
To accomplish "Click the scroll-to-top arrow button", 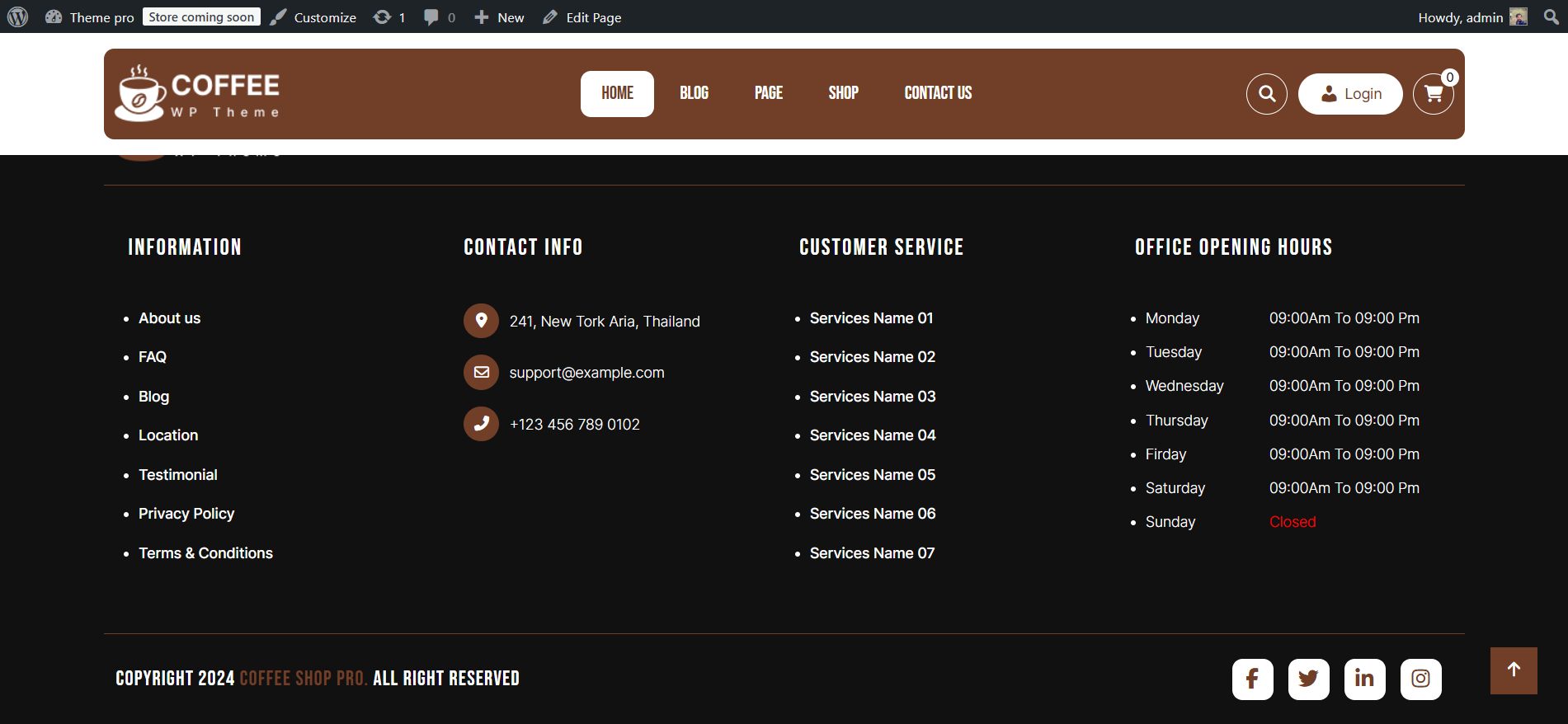I will [1513, 670].
